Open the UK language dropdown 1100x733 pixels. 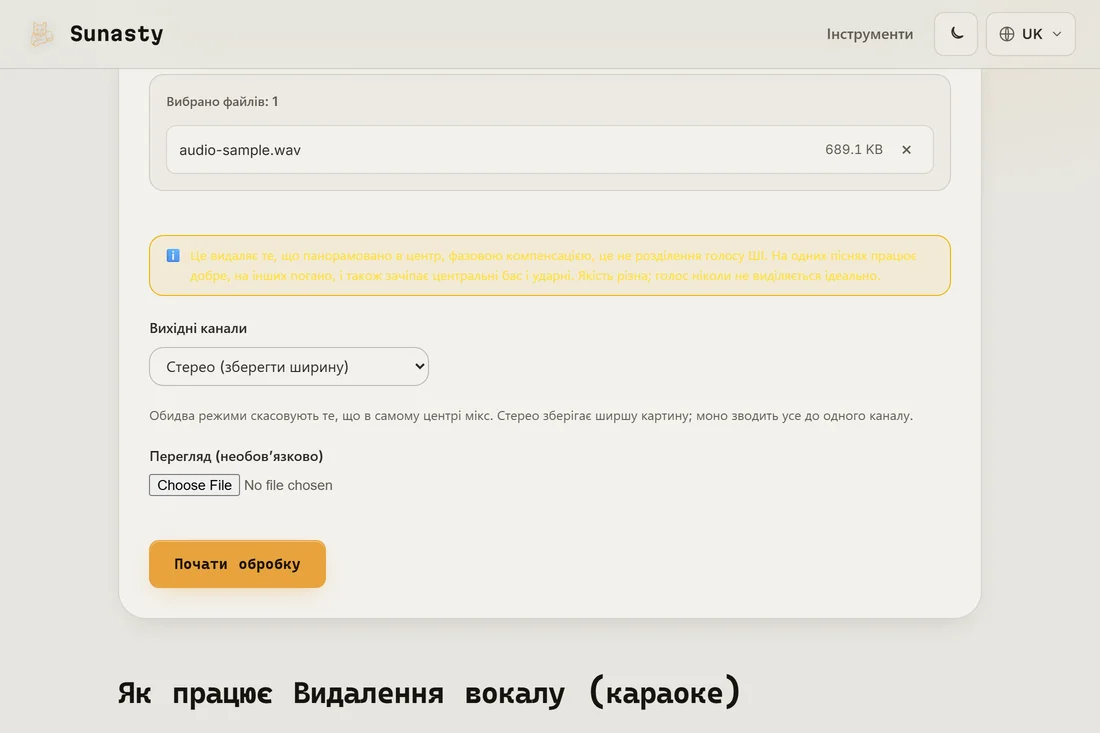[x=1030, y=34]
